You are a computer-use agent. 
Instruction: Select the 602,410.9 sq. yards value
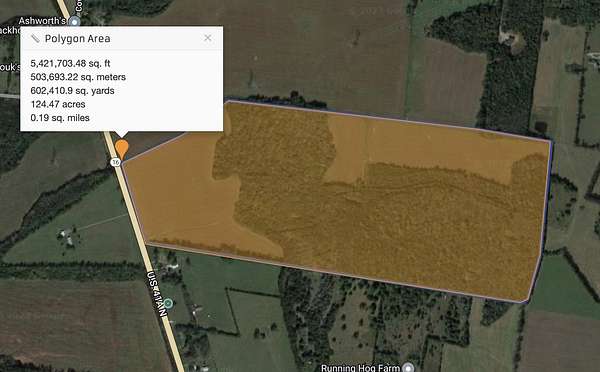72,91
